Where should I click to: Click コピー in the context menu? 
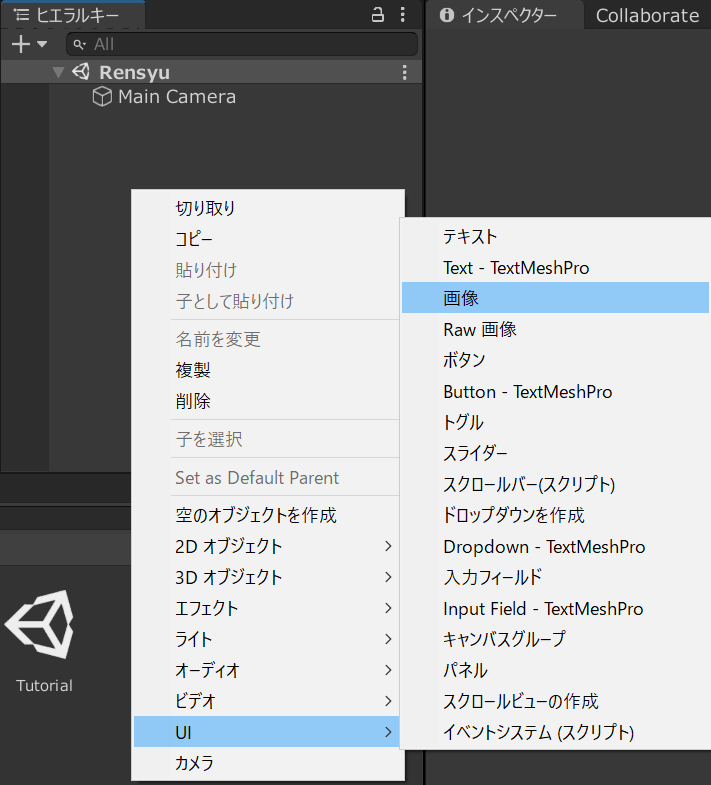pos(194,239)
